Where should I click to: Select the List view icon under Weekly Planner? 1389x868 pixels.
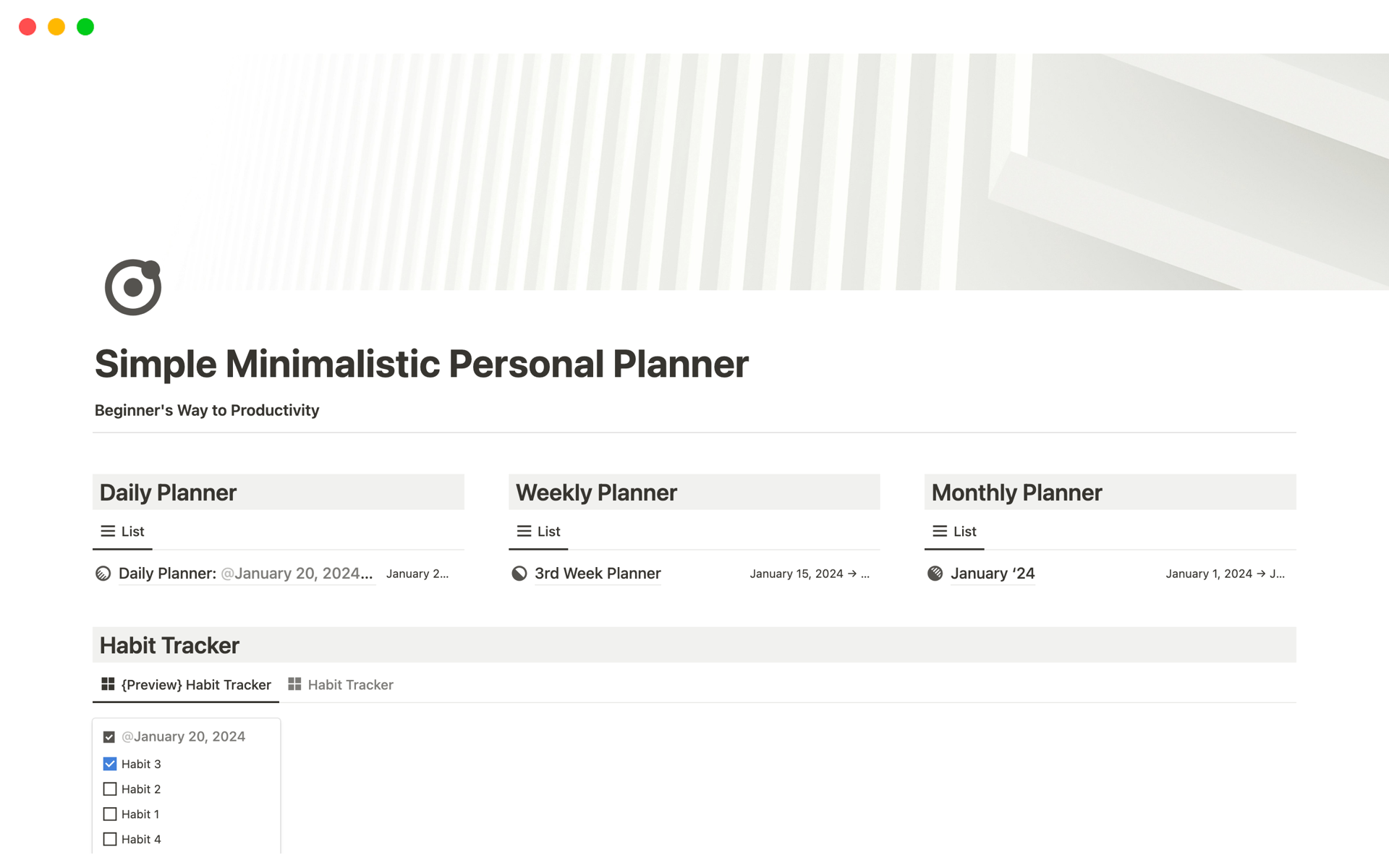point(523,530)
